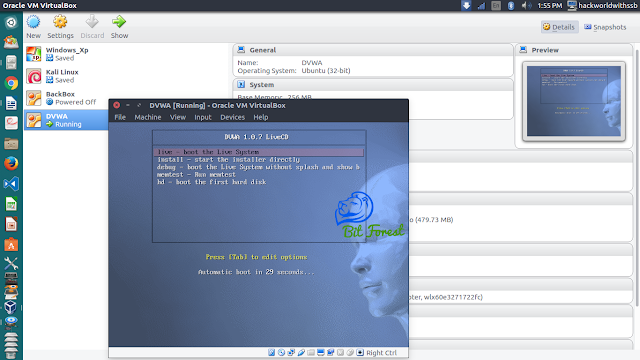Collapse the System section header
Screen dimensions: 640x360
(373, 84)
